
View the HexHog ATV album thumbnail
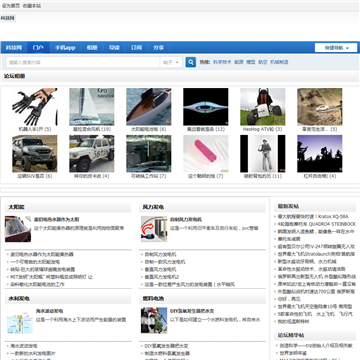(x=263, y=107)
